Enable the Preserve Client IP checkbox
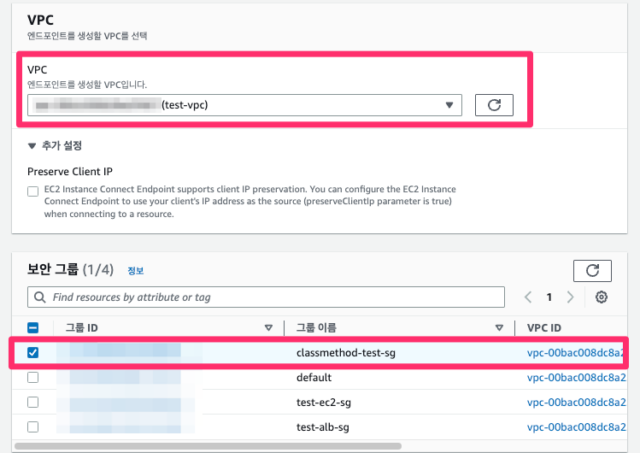The width and height of the screenshot is (640, 453). (33, 191)
